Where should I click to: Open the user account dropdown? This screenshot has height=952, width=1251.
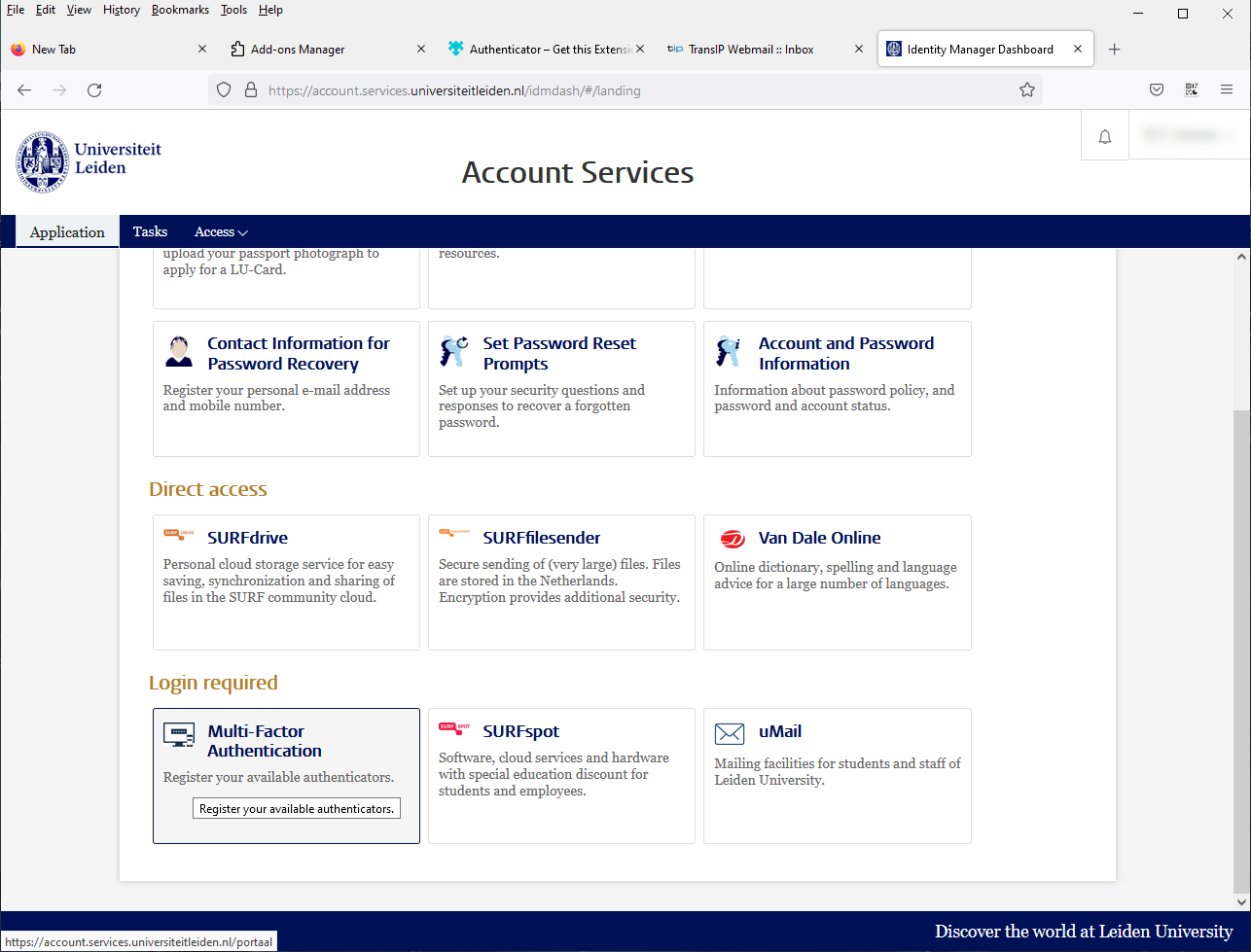click(1188, 136)
